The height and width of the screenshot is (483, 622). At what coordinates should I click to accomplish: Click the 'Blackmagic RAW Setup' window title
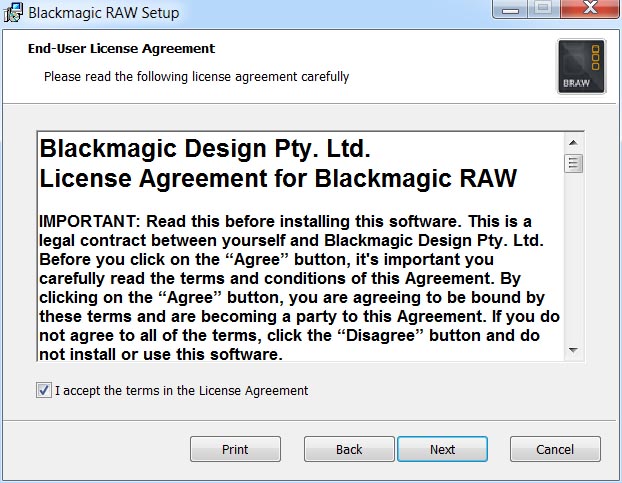[104, 13]
